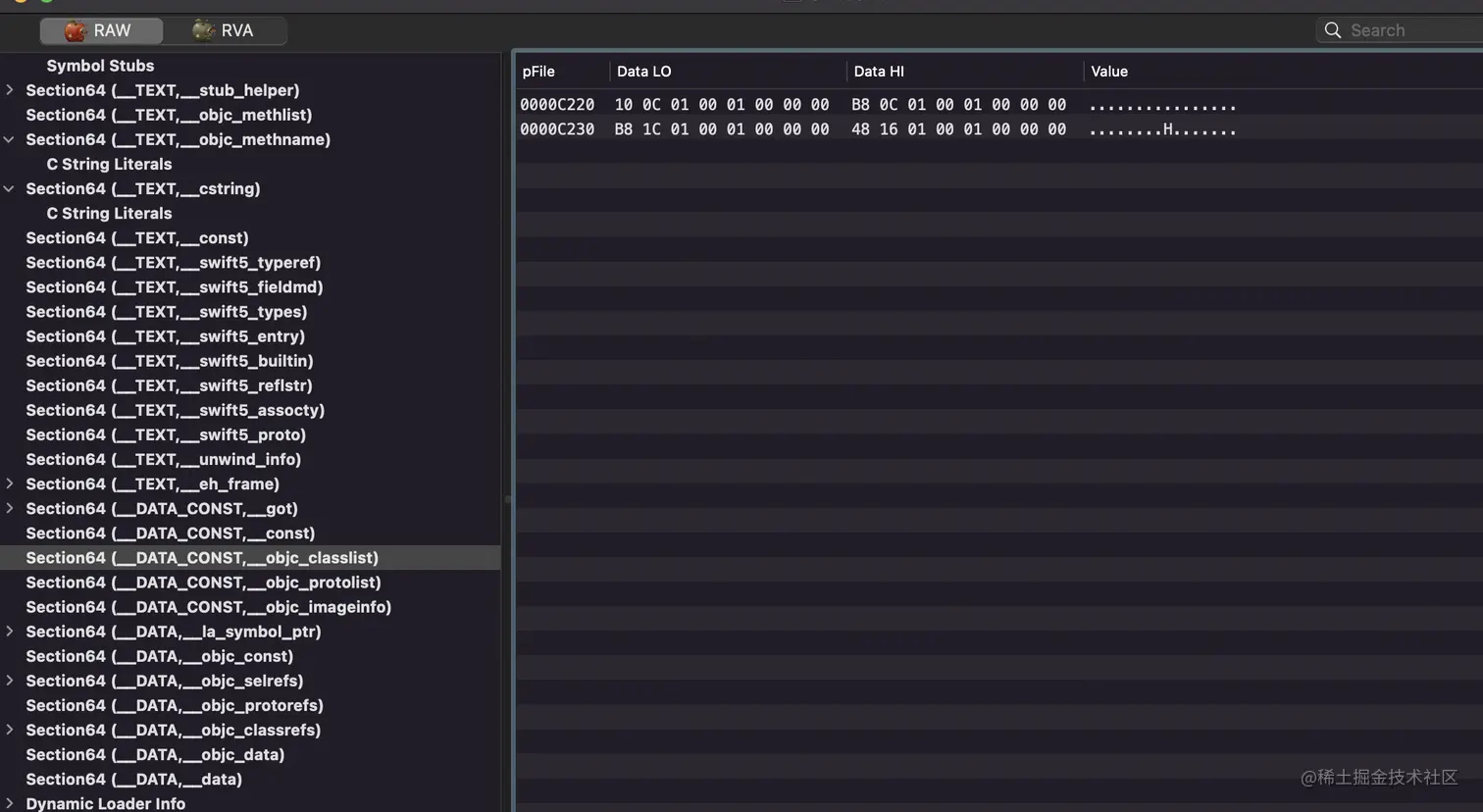This screenshot has height=812, width=1483.
Task: Collapse the __TEXT,__cstring section
Action: [9, 188]
